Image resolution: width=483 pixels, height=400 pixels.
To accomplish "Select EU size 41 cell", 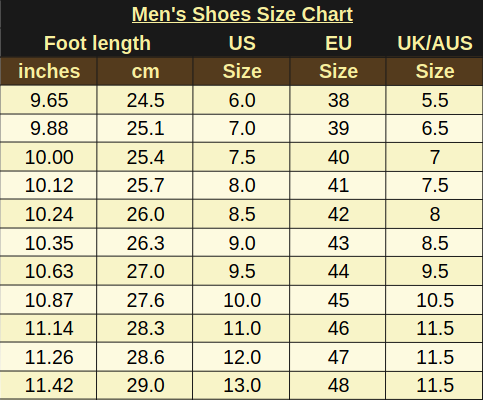I will (338, 185).
